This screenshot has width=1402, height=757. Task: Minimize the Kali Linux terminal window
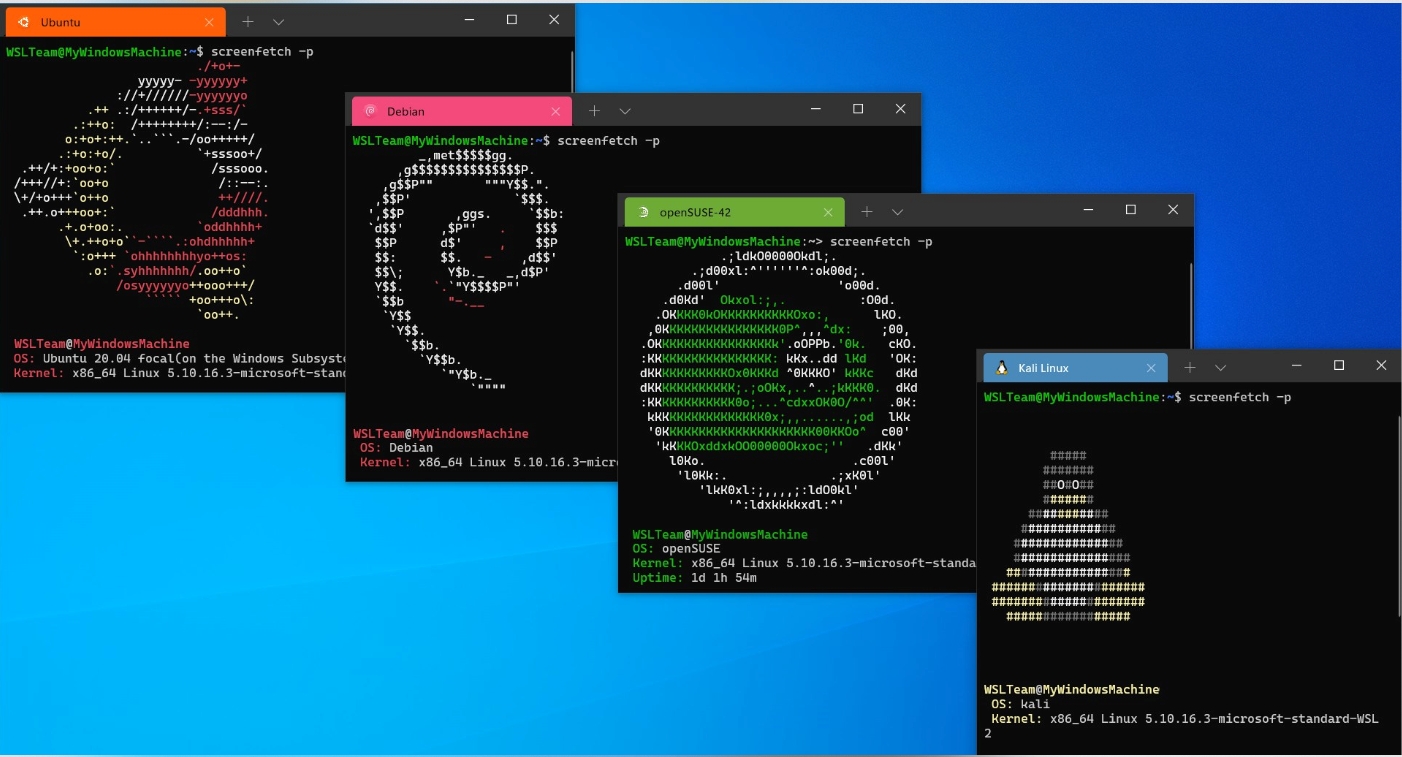1296,366
